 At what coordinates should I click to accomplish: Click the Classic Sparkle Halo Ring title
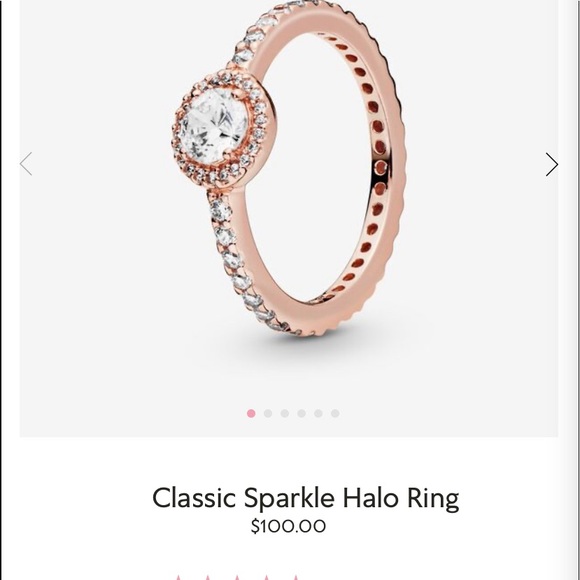[306, 498]
